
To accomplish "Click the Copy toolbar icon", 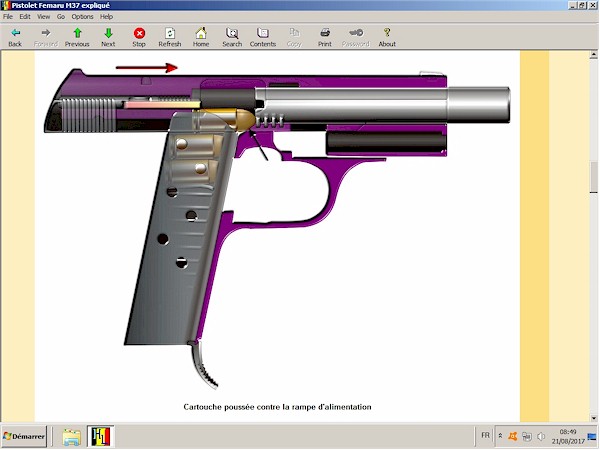I will point(294,37).
